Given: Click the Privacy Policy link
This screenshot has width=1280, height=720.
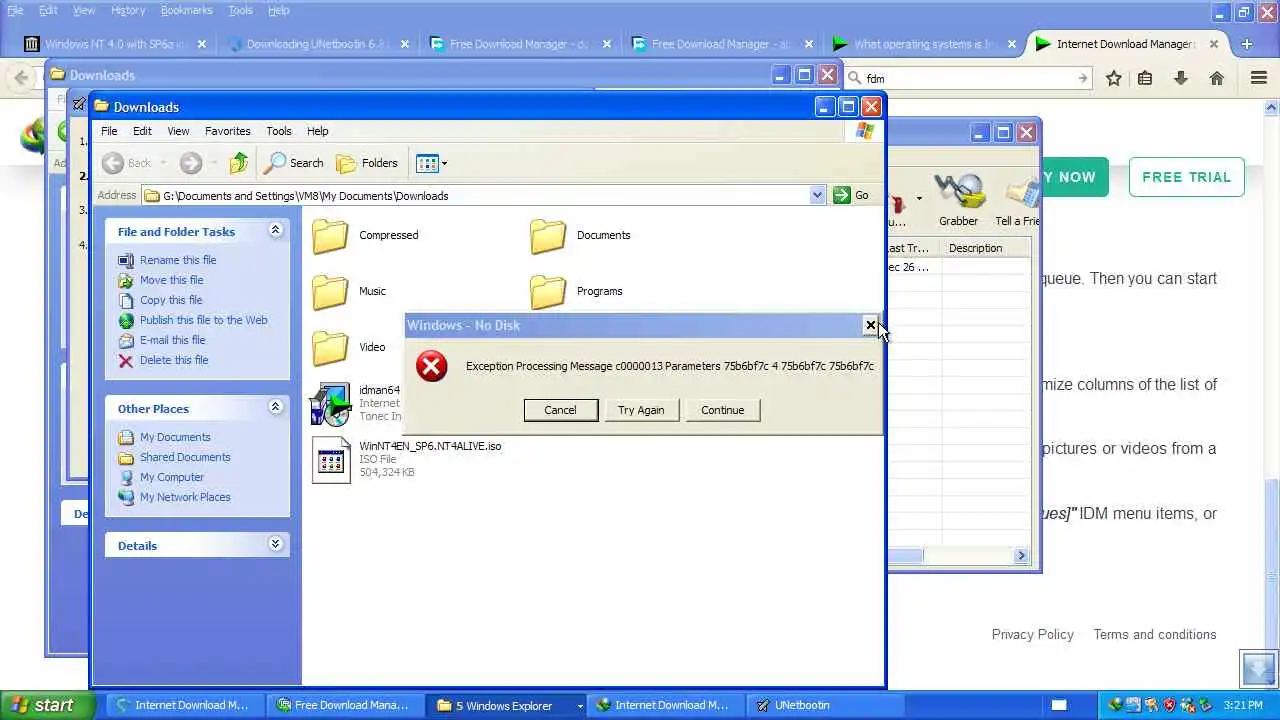Looking at the screenshot, I should pos(1032,635).
